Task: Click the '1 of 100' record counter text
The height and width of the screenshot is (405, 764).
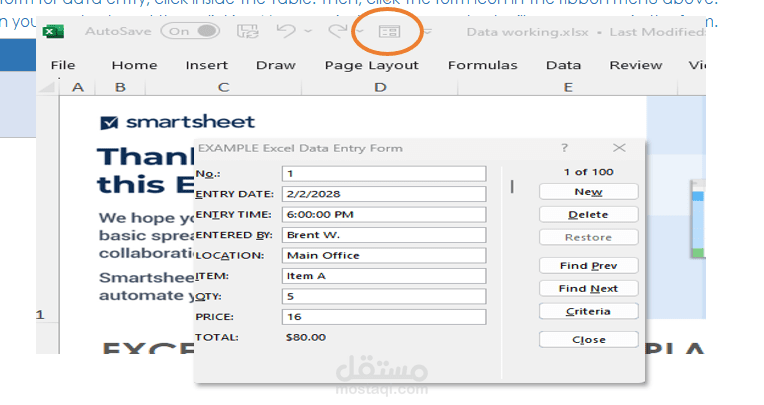Action: pyautogui.click(x=589, y=172)
